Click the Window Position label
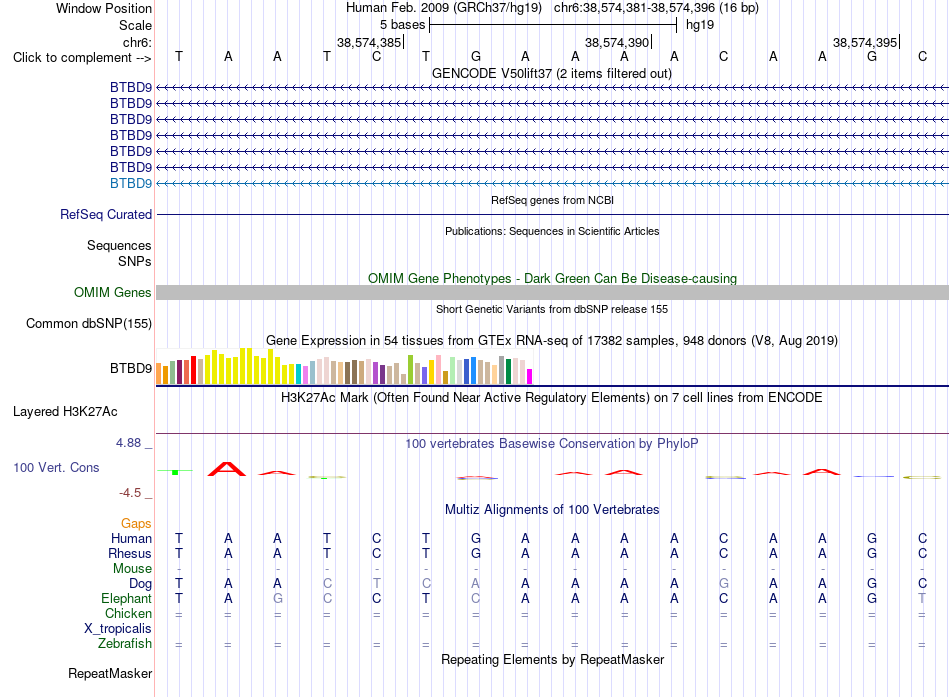This screenshot has width=950, height=697. [x=104, y=8]
